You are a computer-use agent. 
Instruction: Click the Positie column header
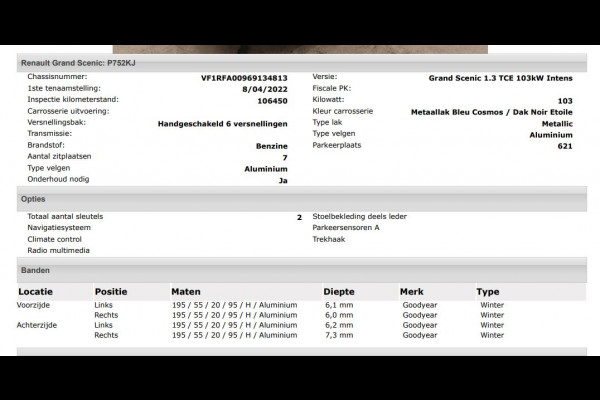point(111,292)
